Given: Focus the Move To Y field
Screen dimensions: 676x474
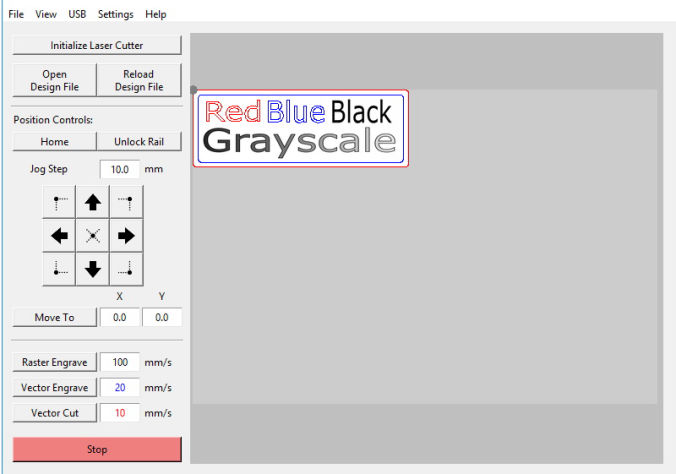Looking at the screenshot, I should pos(162,317).
